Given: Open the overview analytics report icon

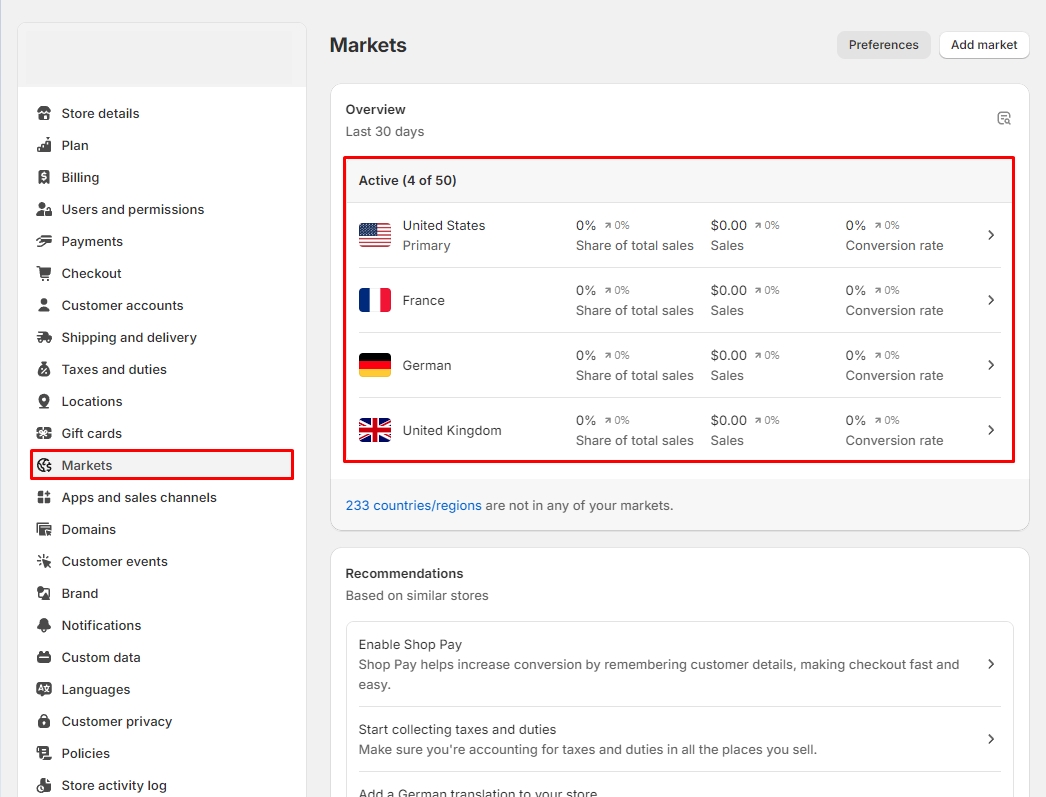Looking at the screenshot, I should click(x=1004, y=118).
